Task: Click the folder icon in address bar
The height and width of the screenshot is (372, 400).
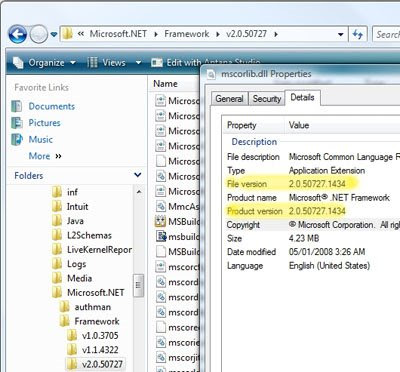Action: (67, 34)
